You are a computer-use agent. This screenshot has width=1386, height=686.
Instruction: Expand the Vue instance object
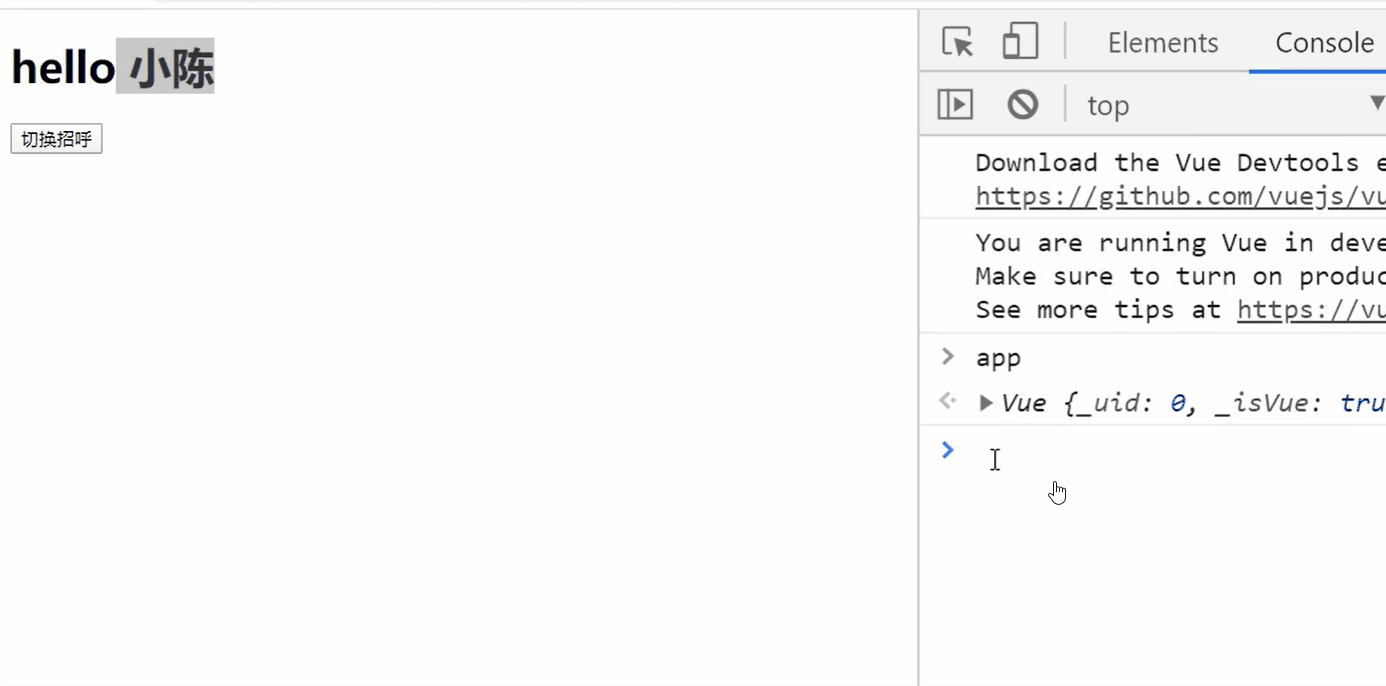(986, 402)
